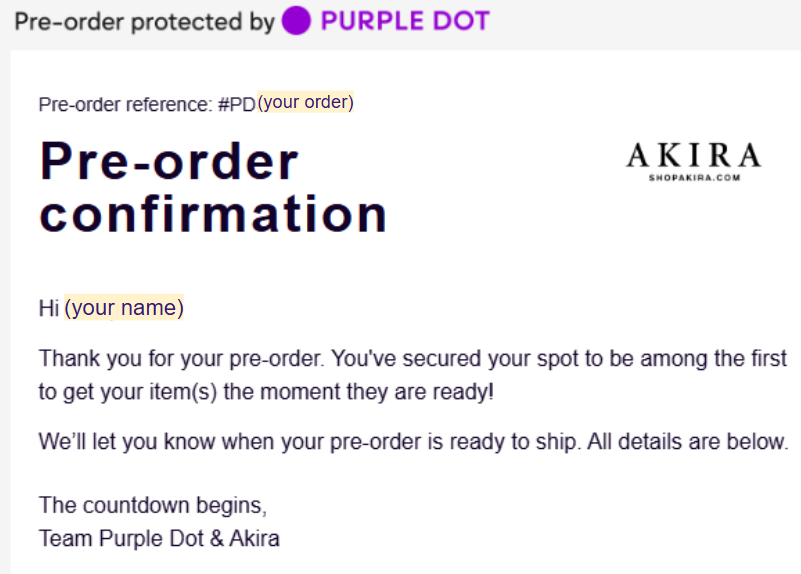Click the AKIRA logo

pyautogui.click(x=694, y=161)
